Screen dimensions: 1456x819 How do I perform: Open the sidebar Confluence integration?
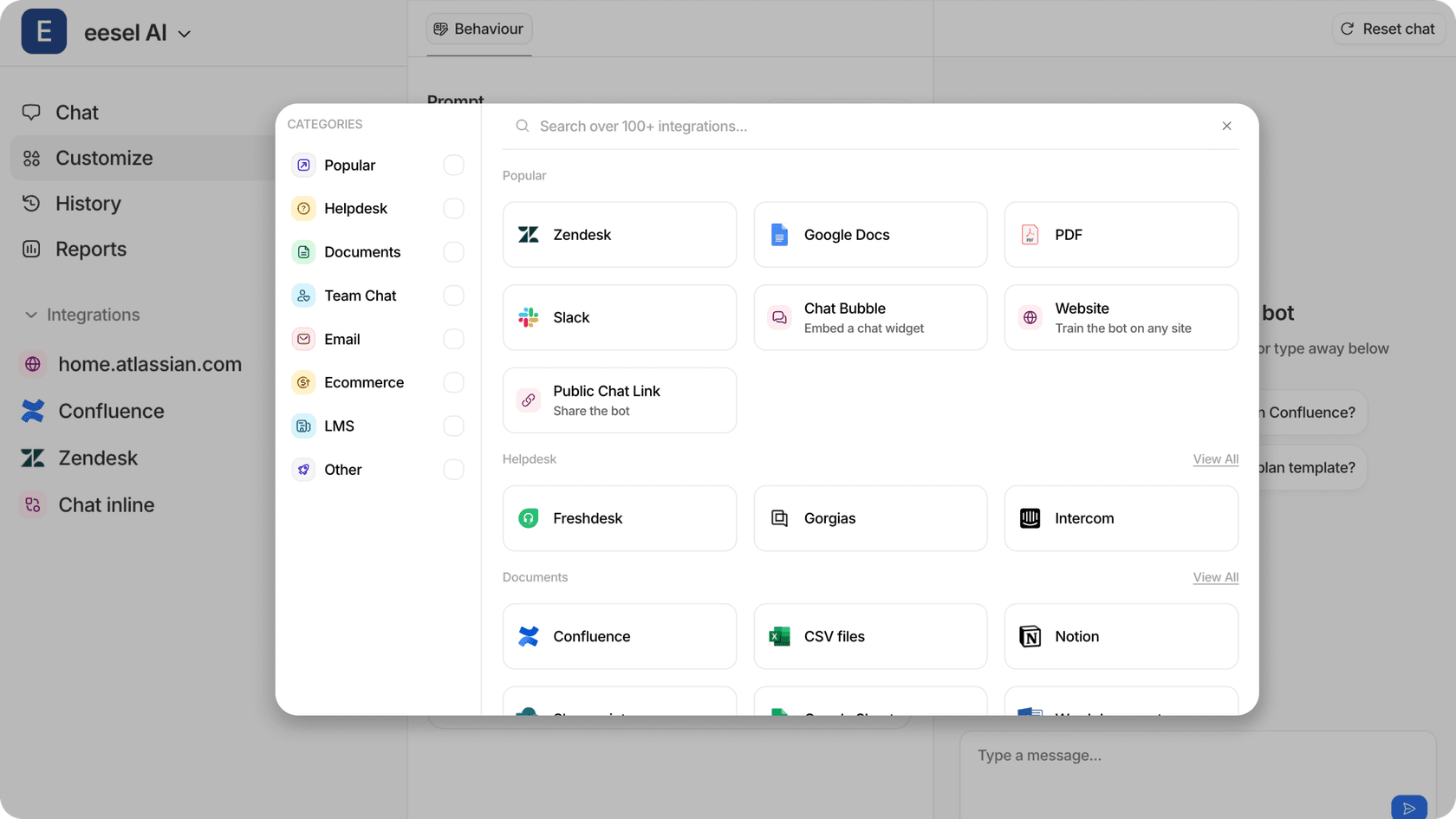[x=110, y=411]
